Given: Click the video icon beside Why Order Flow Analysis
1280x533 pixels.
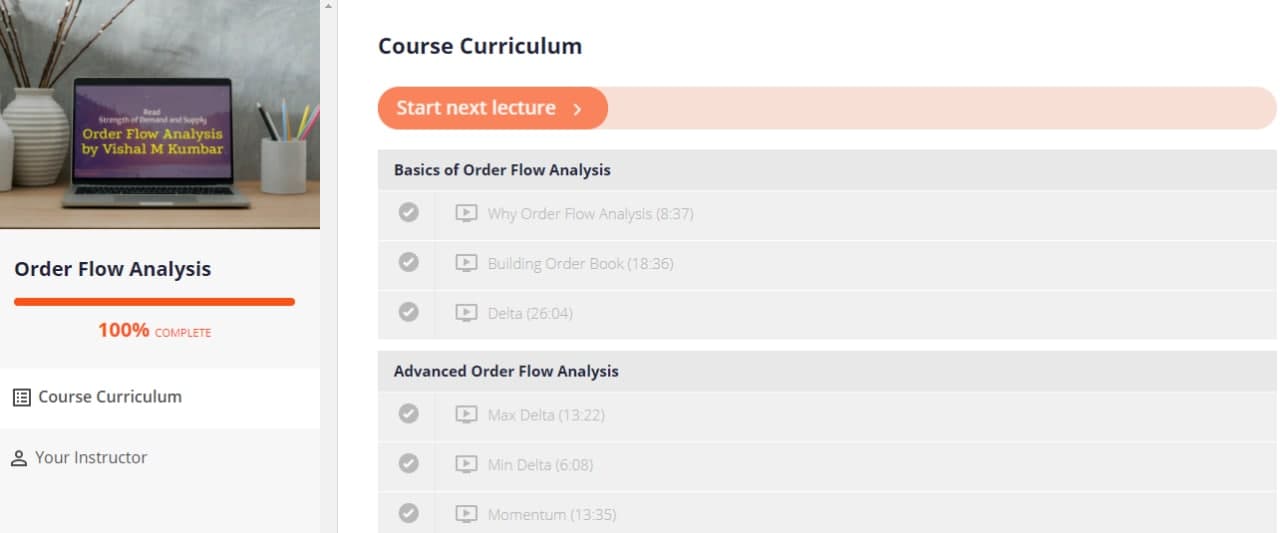Looking at the screenshot, I should tap(466, 213).
